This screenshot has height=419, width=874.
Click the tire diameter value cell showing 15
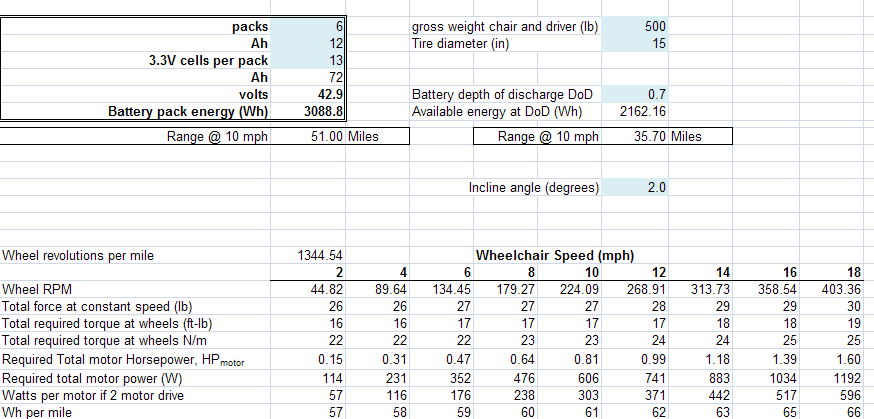[x=635, y=43]
